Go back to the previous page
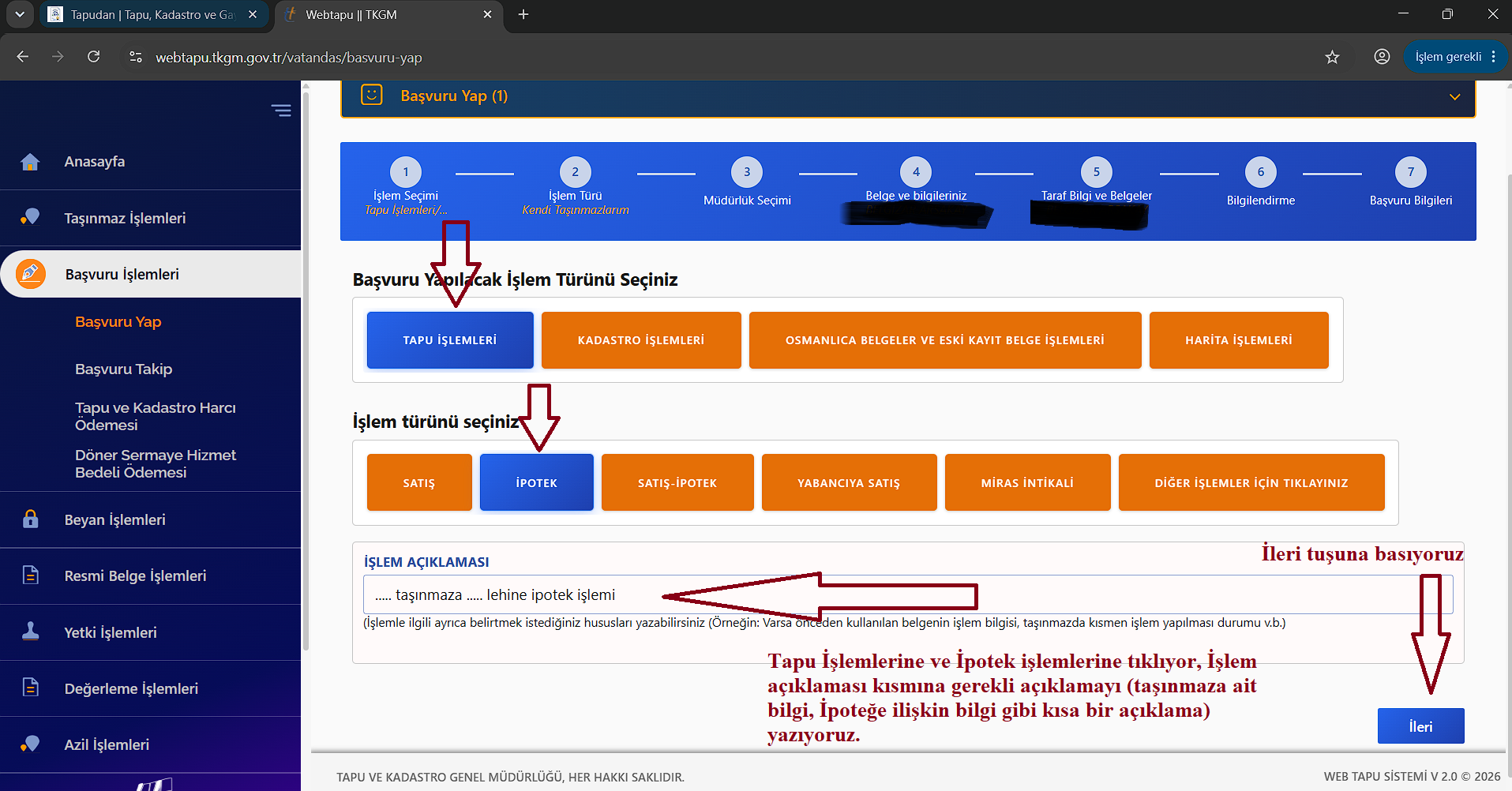 click(x=23, y=57)
